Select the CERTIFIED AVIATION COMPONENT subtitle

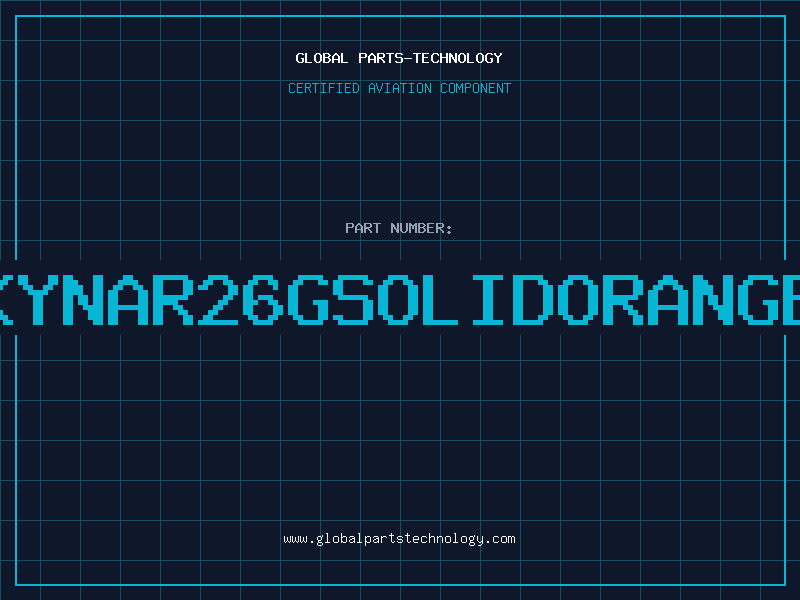[399, 88]
